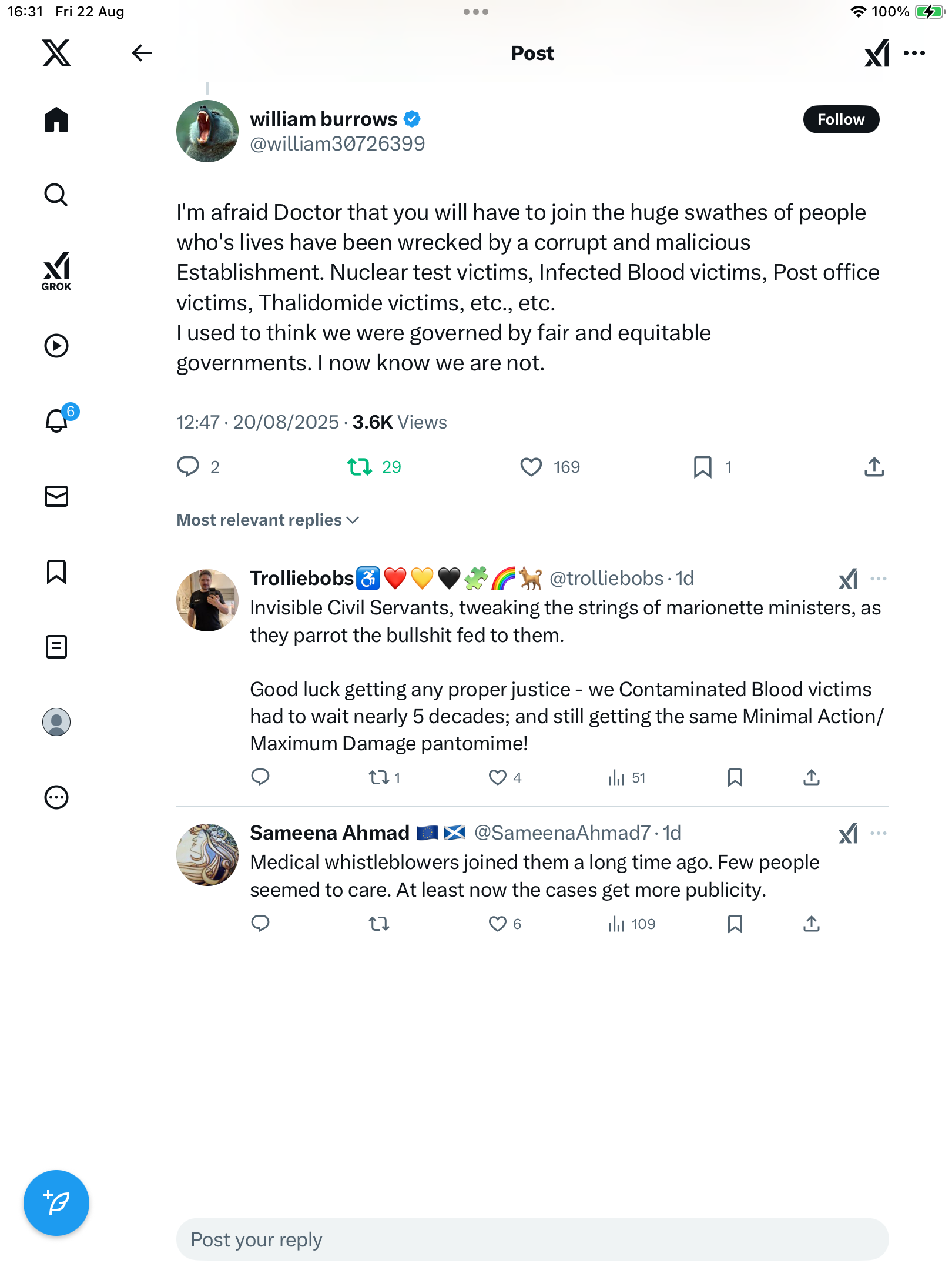Open more options on Sameena Ahmad's reply
Image resolution: width=952 pixels, height=1270 pixels.
click(878, 833)
